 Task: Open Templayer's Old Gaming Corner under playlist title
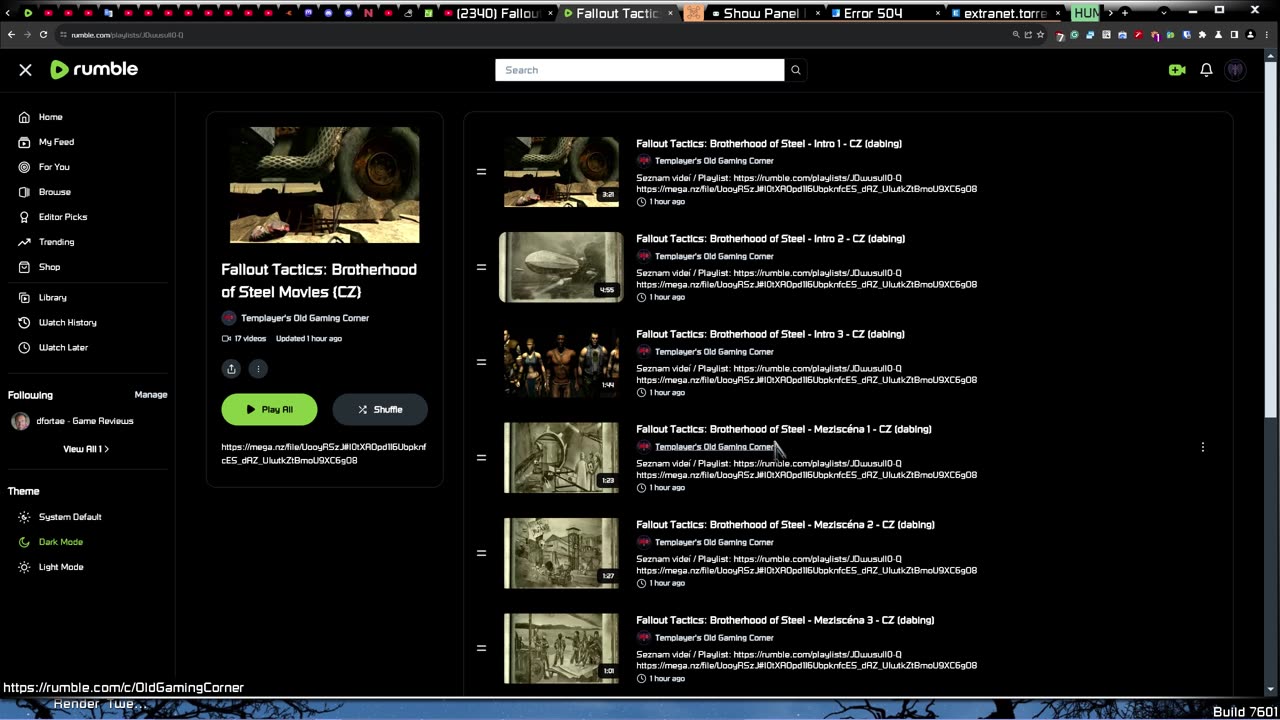(305, 318)
